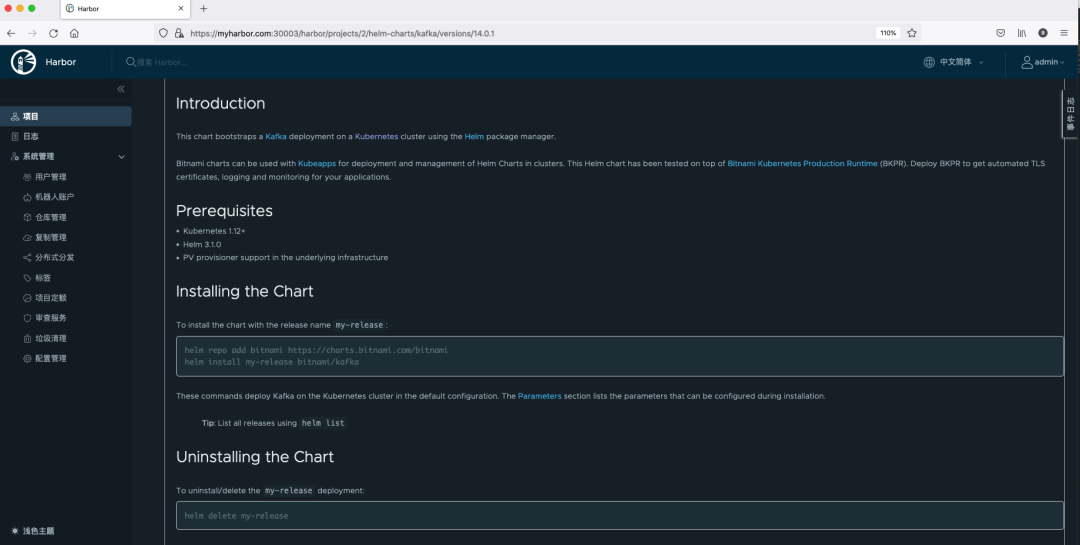Viewport: 1080px width, 545px height.
Task: Click the admin user avatar icon
Action: click(1026, 62)
